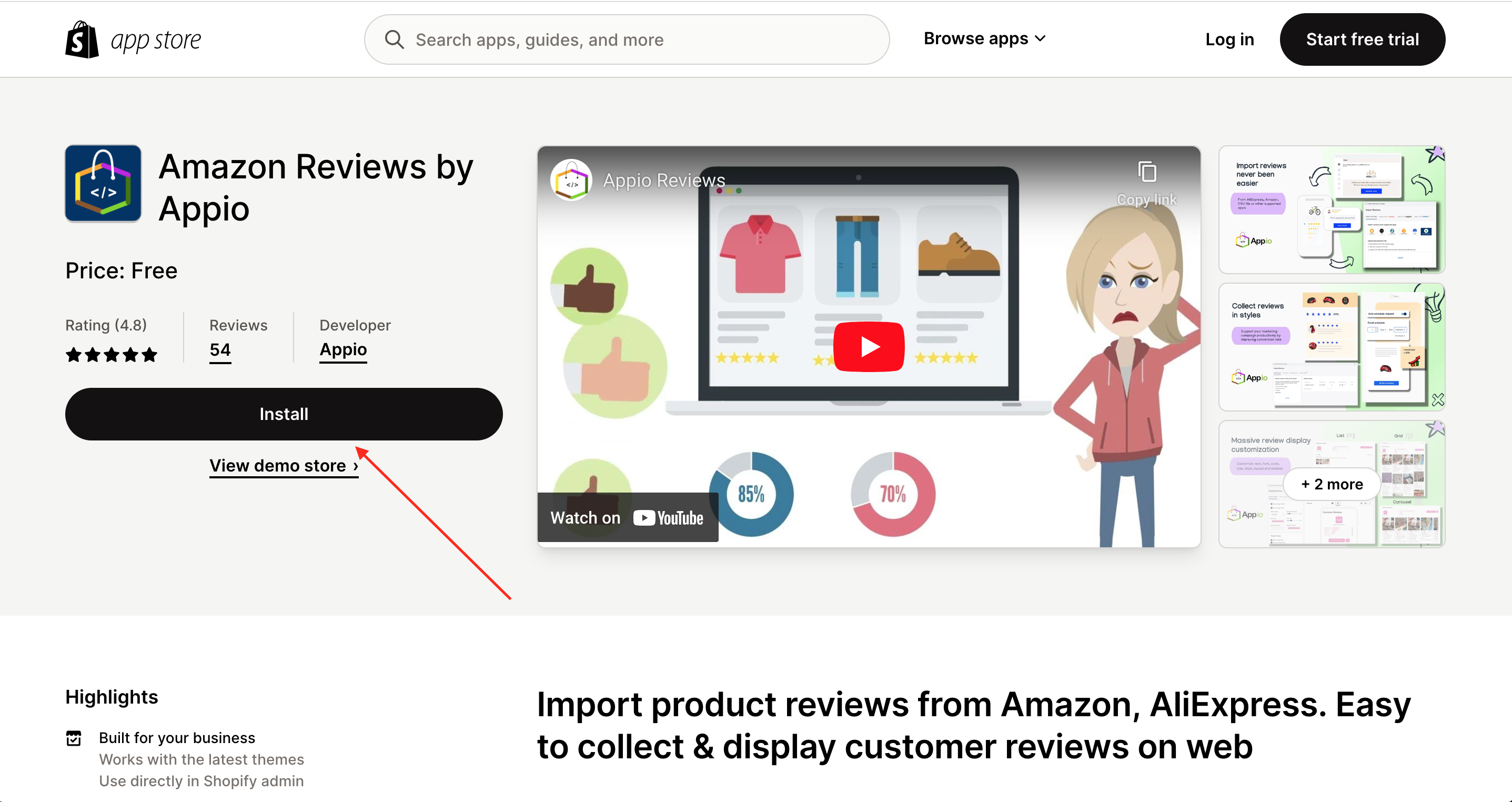Image resolution: width=1512 pixels, height=802 pixels.
Task: Open the Amazon Reviews by Appio app icon
Action: pyautogui.click(x=103, y=184)
